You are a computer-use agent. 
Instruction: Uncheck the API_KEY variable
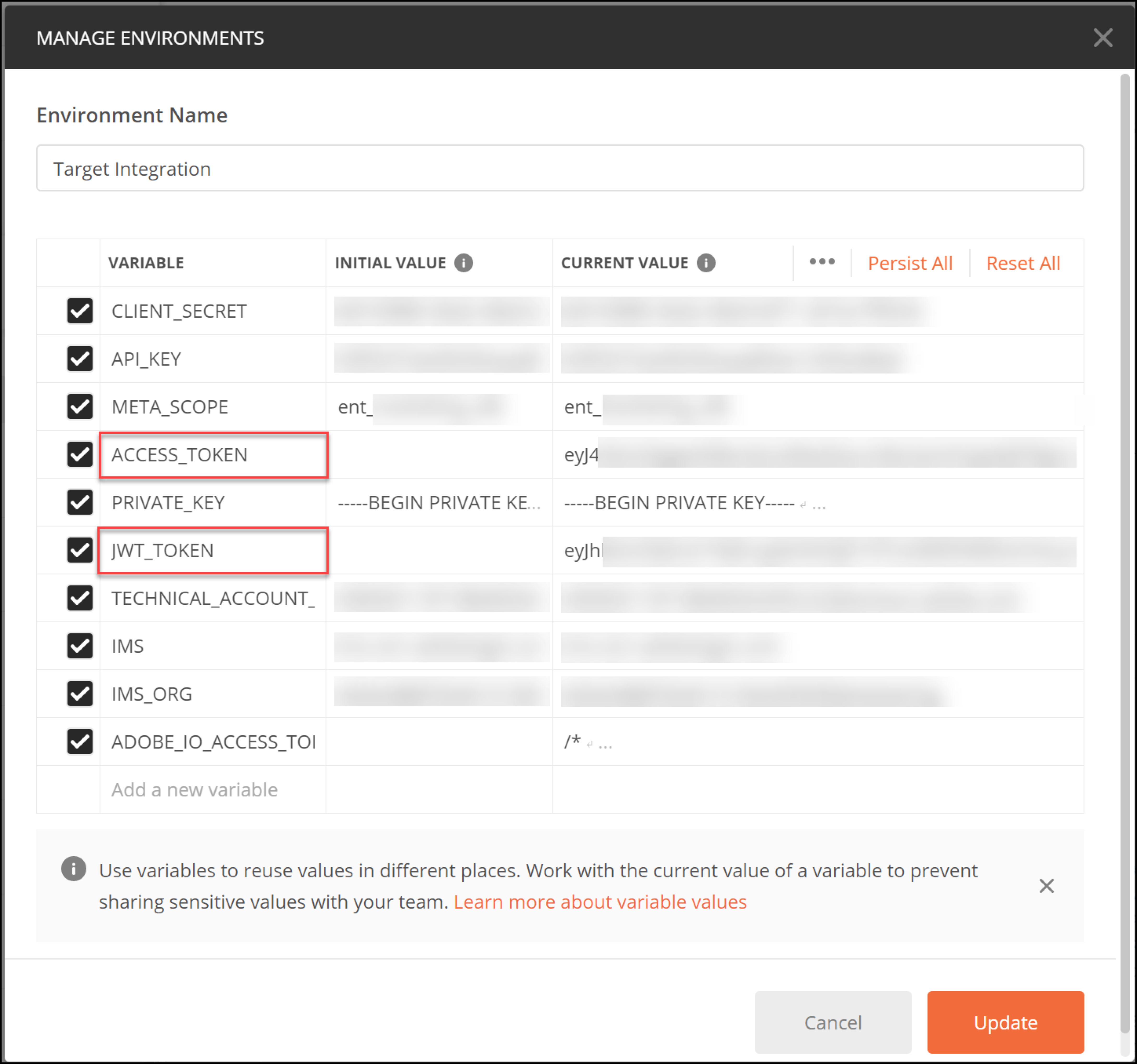(x=80, y=359)
